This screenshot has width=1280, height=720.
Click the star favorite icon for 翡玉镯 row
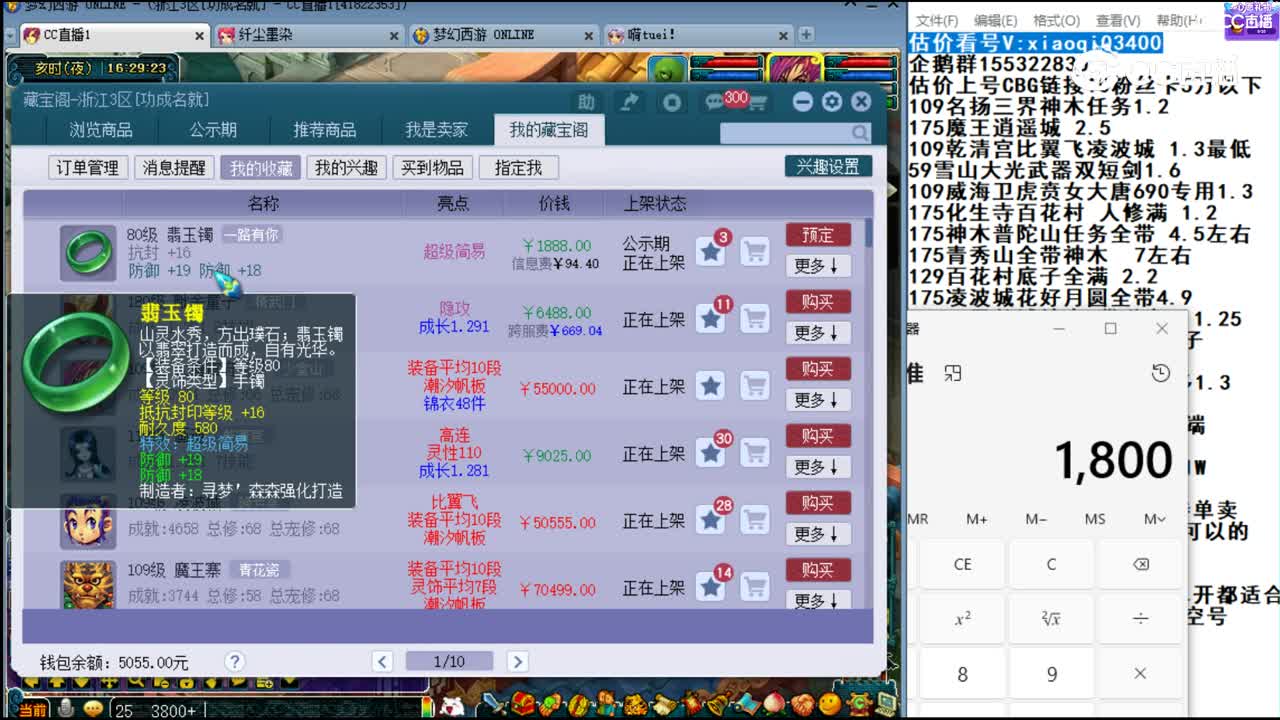711,252
